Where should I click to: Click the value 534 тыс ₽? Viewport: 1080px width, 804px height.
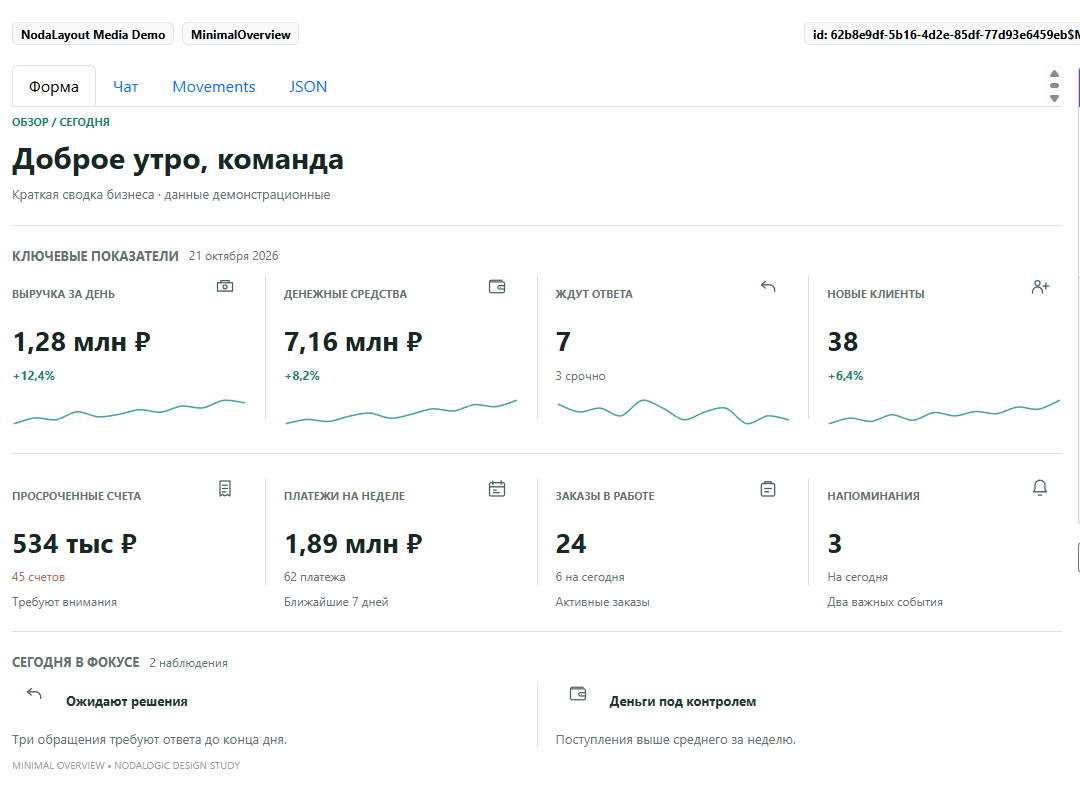74,544
